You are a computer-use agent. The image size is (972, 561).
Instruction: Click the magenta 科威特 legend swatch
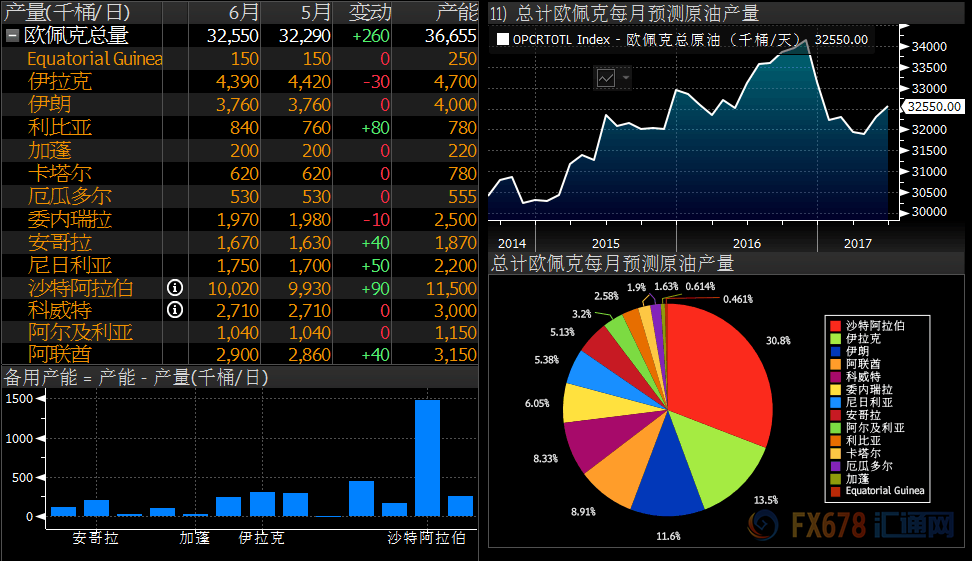click(836, 377)
